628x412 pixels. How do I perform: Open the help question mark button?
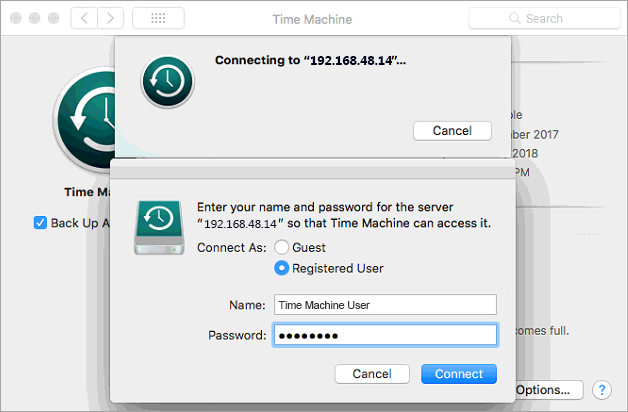tap(602, 390)
